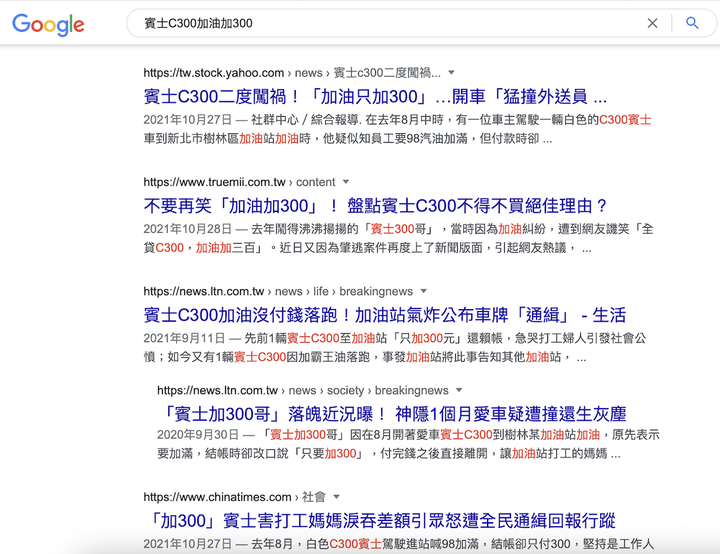The width and height of the screenshot is (720, 554).
Task: Open dropdown arrow beside ltn news society breakingnews URL
Action: 459,390
